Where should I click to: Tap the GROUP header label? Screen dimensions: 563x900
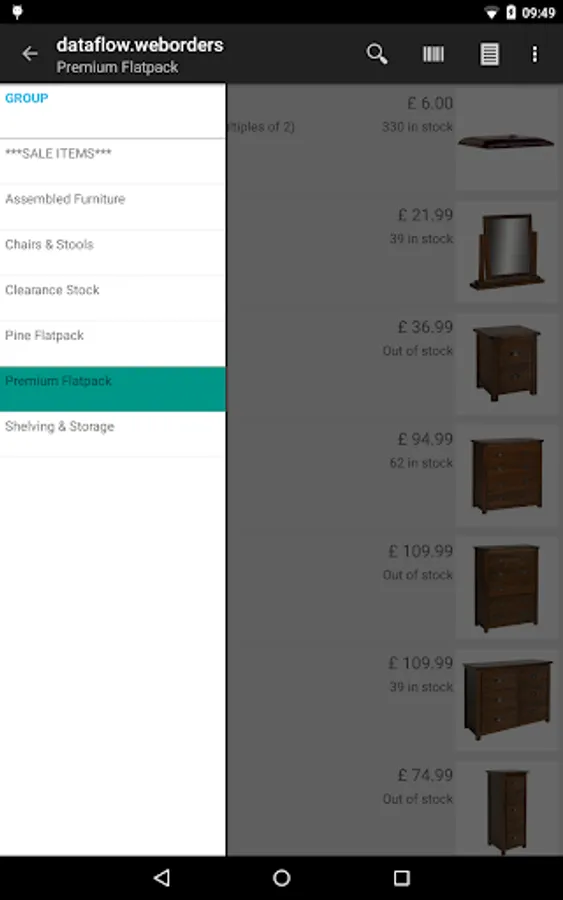(x=26, y=98)
